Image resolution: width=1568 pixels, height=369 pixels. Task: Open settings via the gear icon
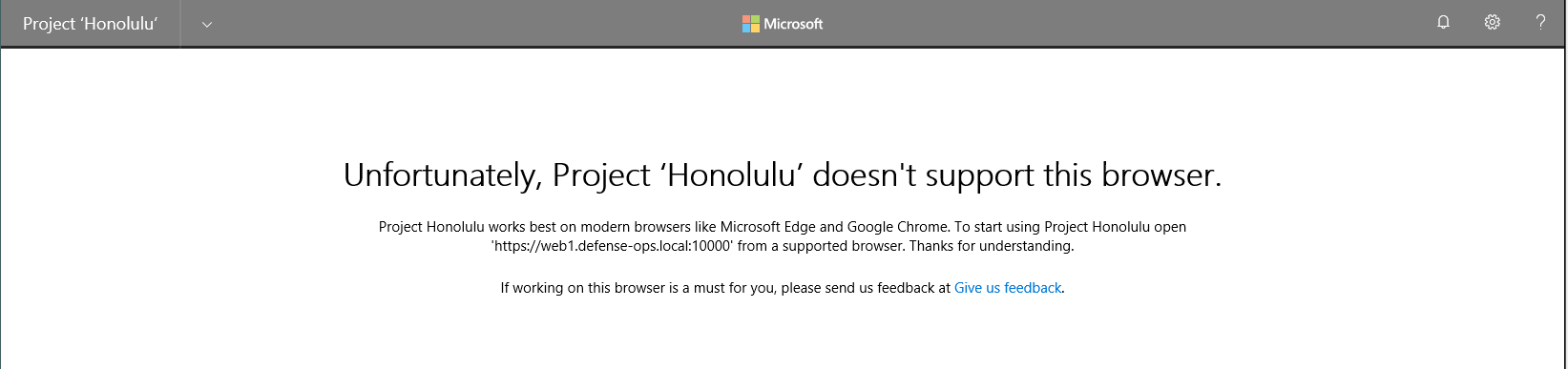point(1492,23)
